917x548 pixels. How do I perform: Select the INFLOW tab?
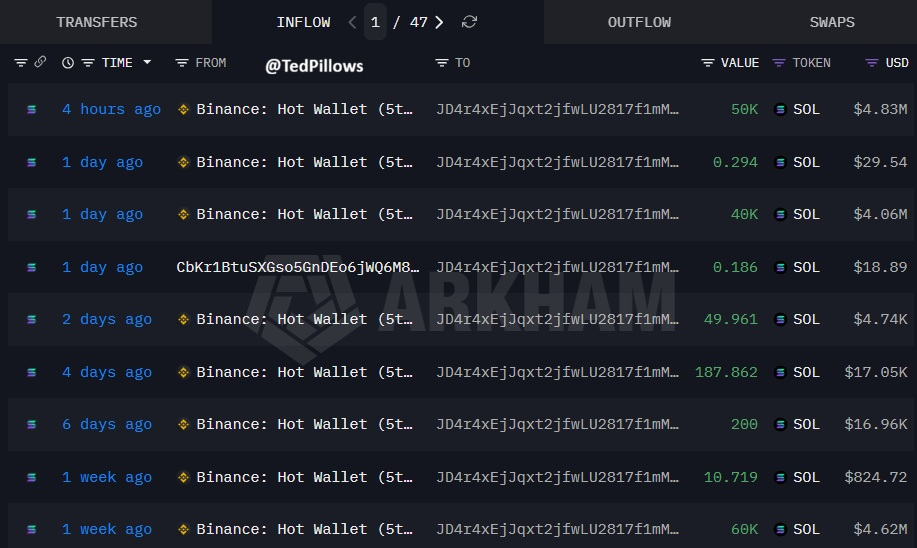[303, 22]
